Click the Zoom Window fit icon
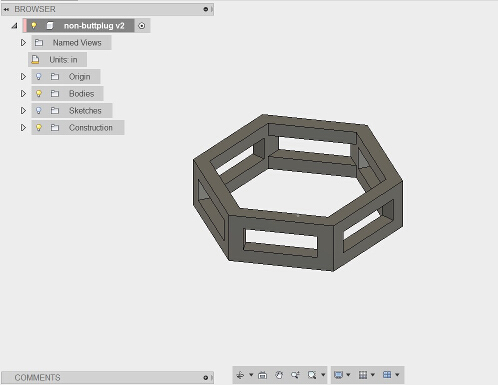Image resolution: width=498 pixels, height=385 pixels. pos(312,375)
